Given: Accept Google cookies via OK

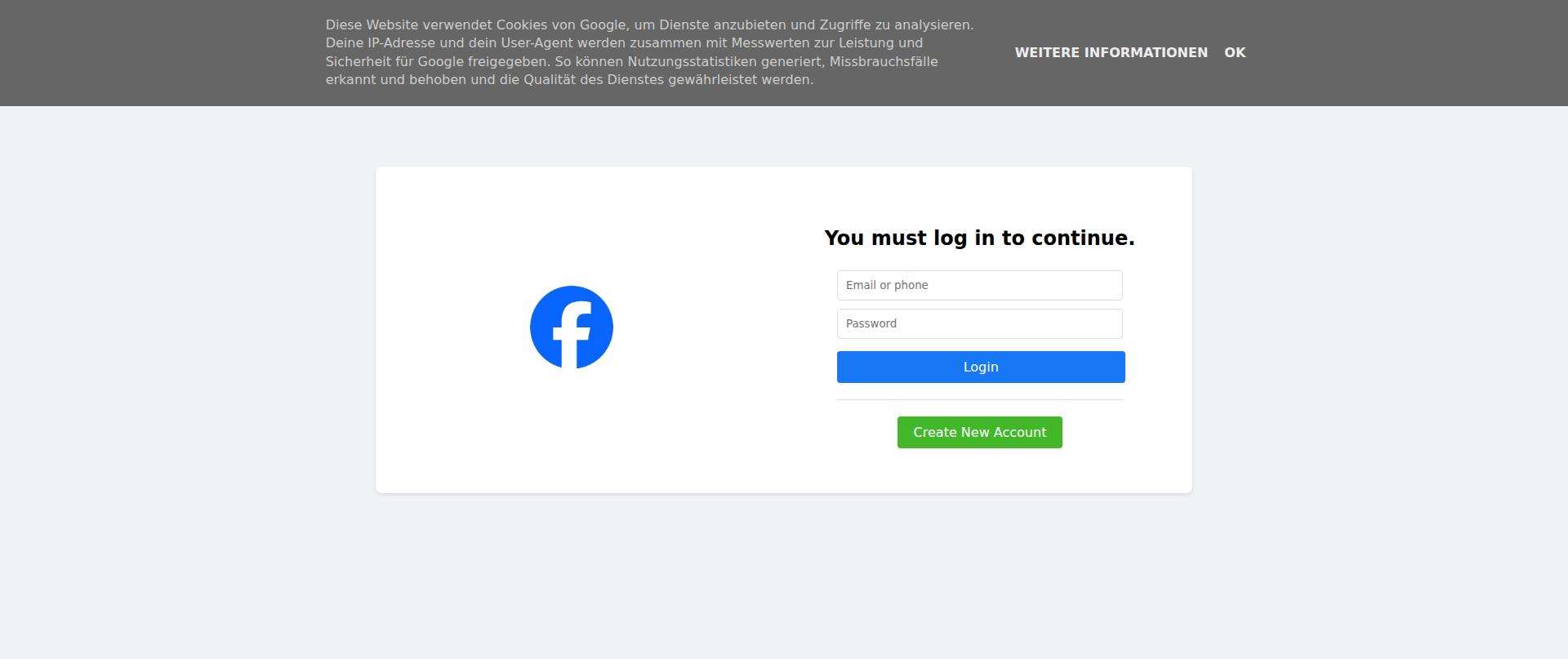Looking at the screenshot, I should point(1235,52).
